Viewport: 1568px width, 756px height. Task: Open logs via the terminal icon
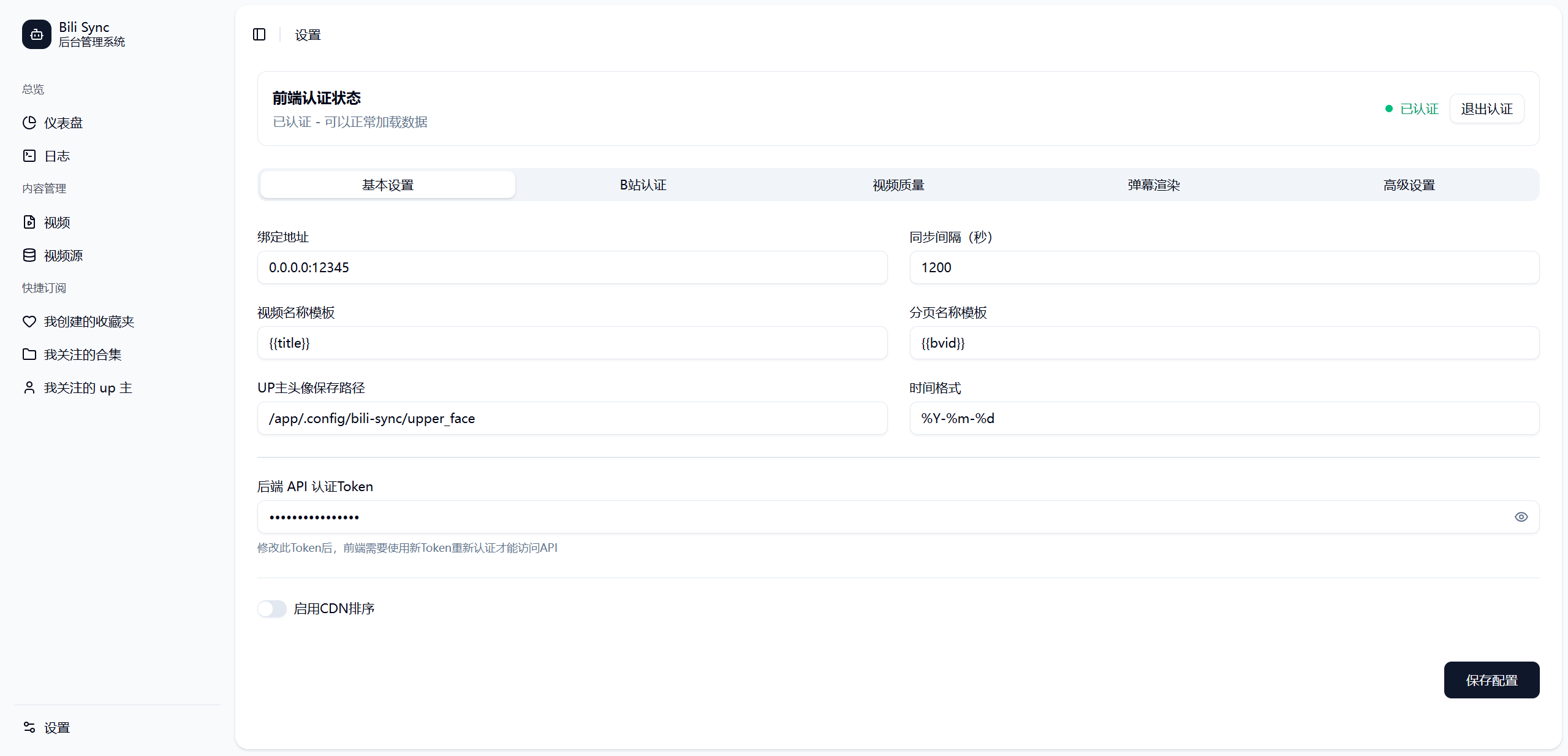(29, 156)
